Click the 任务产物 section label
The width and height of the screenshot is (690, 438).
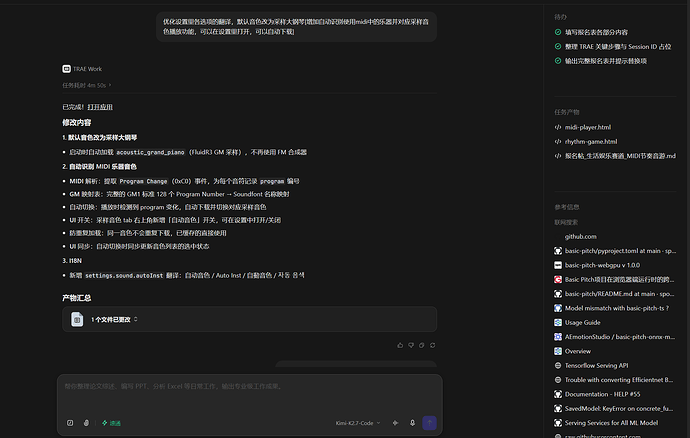567,112
